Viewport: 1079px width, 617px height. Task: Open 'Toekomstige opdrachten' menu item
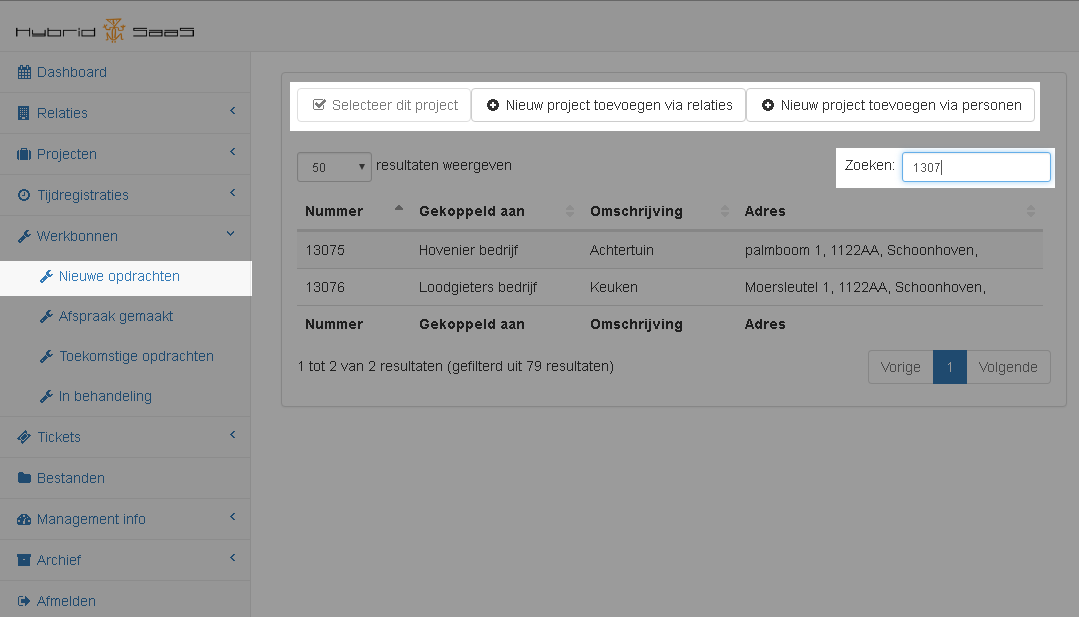coord(135,356)
